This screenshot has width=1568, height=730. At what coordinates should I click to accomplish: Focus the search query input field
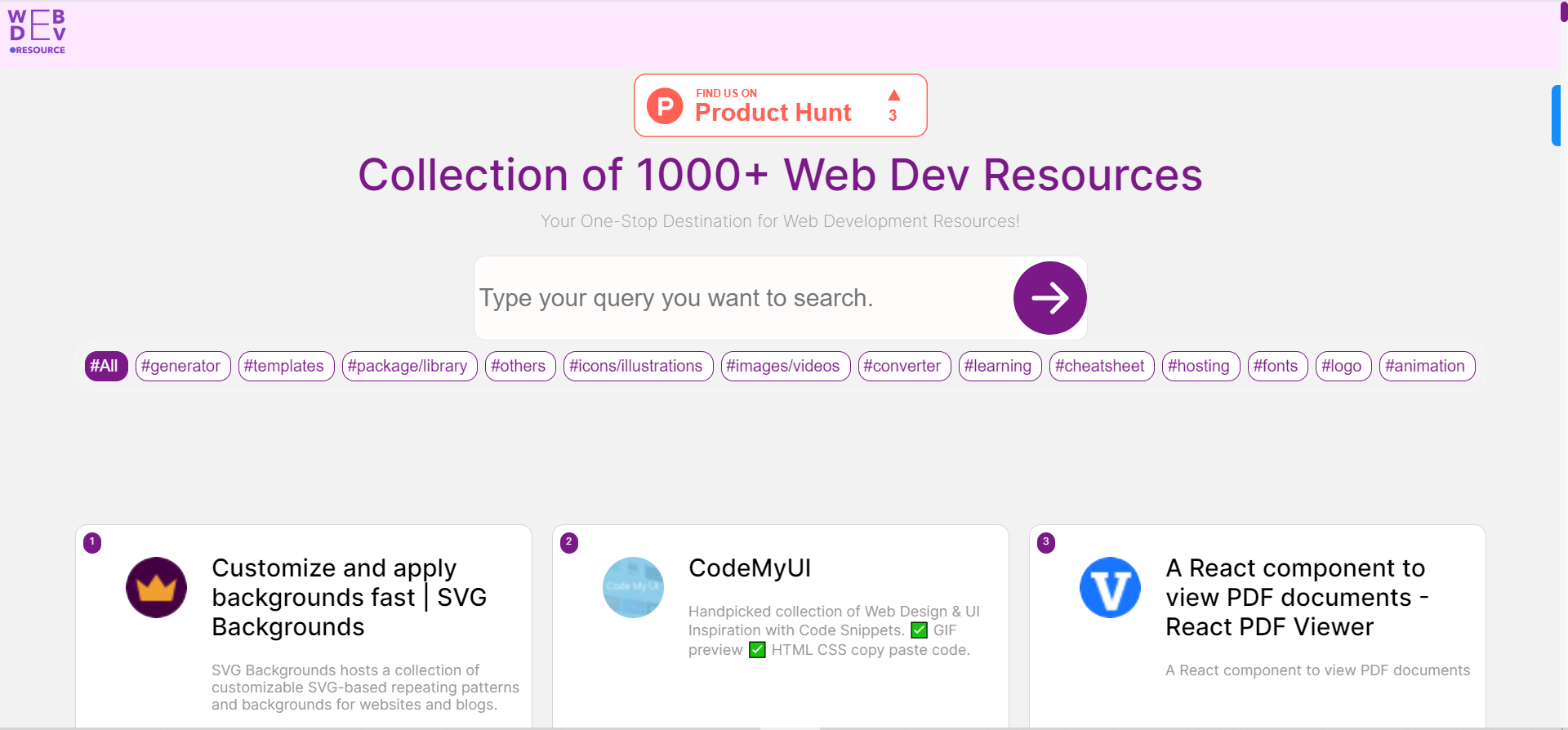[x=743, y=298]
